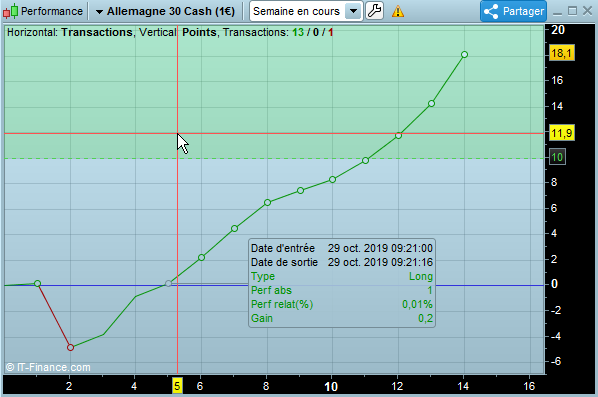The width and height of the screenshot is (598, 397).
Task: Select the data point at transaction 10
Action: point(333,179)
